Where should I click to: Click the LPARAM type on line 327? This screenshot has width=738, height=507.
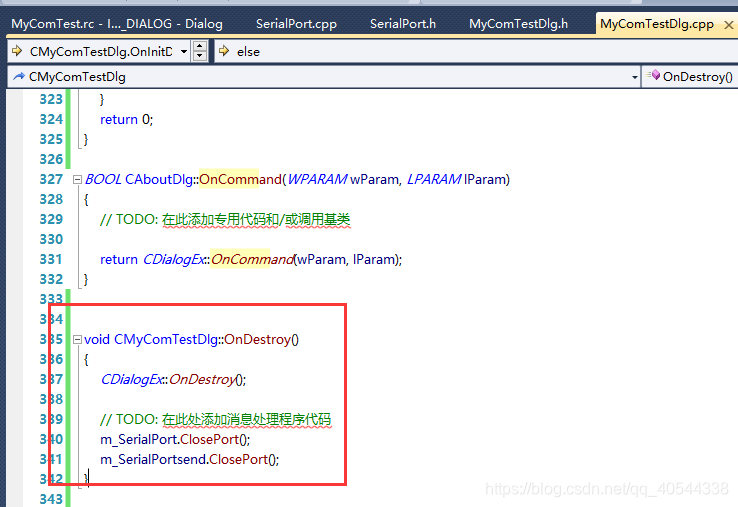(433, 179)
